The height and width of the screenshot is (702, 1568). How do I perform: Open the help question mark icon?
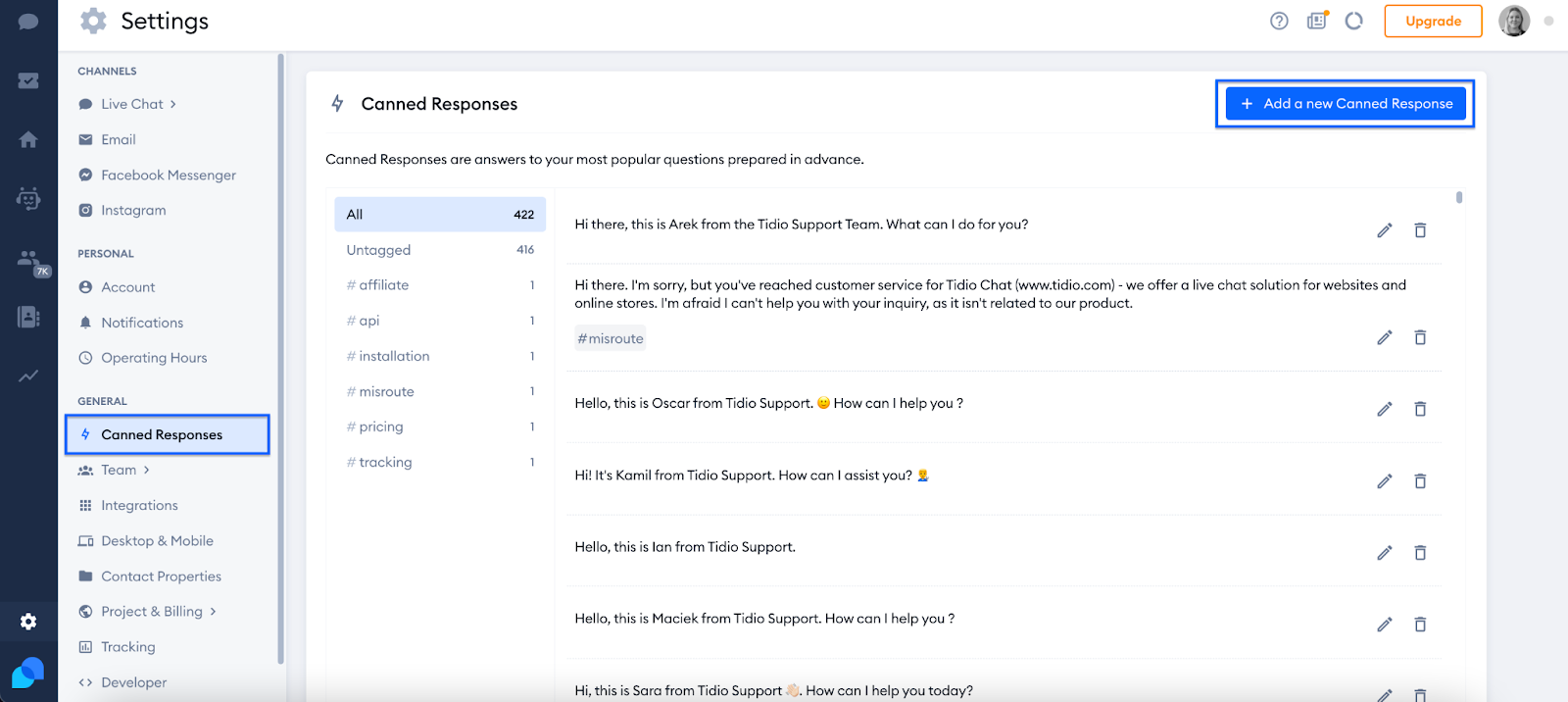click(1279, 21)
